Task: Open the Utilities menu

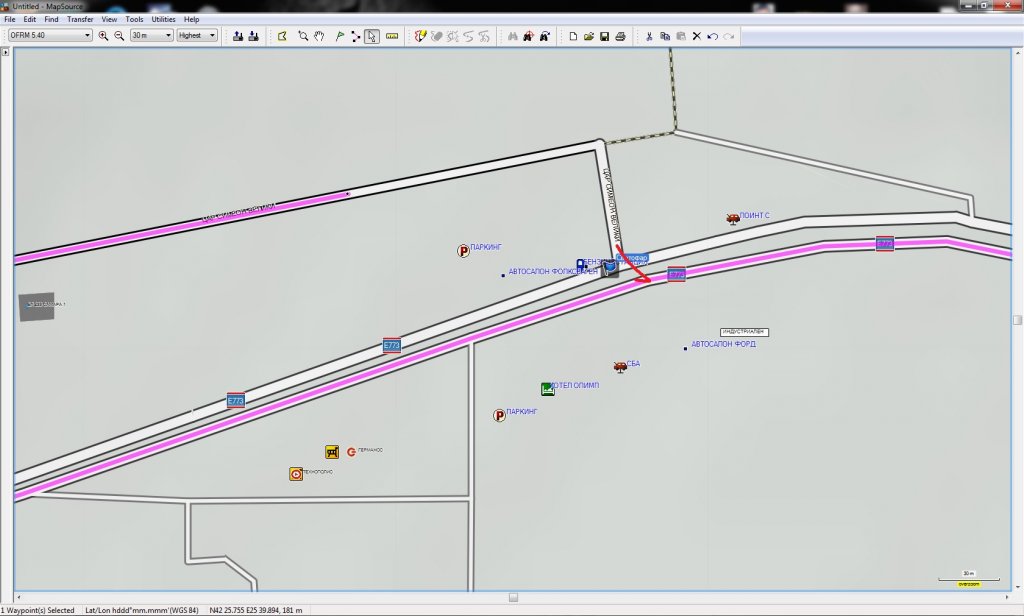Action: [162, 19]
